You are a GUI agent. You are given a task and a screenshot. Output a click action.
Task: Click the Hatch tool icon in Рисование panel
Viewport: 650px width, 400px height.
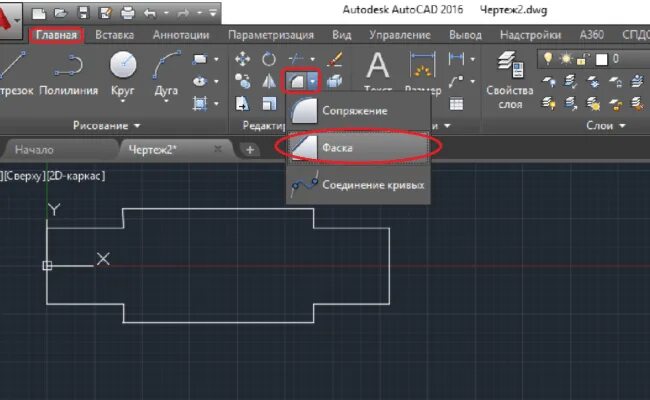[x=200, y=103]
